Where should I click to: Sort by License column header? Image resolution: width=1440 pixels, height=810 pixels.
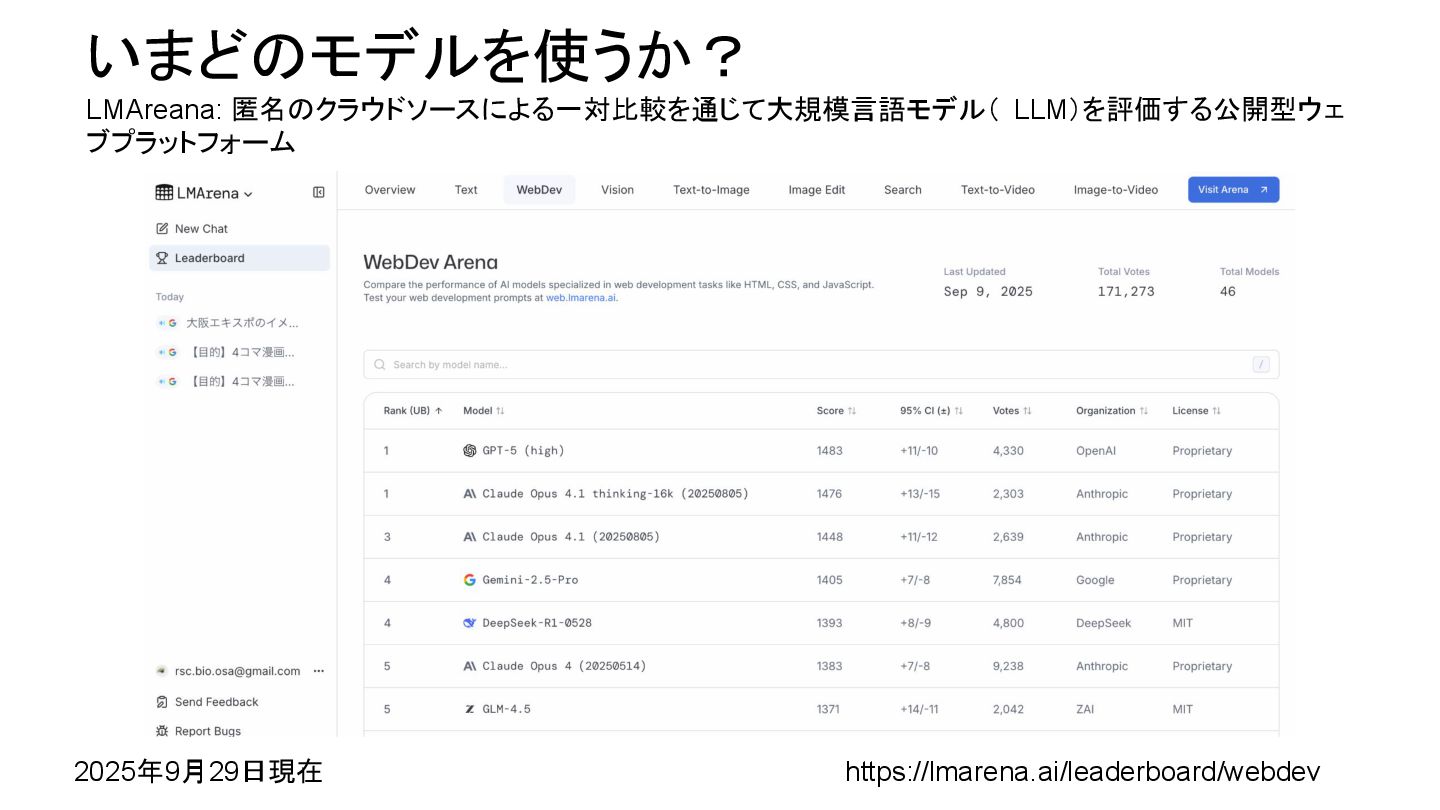pos(1196,411)
